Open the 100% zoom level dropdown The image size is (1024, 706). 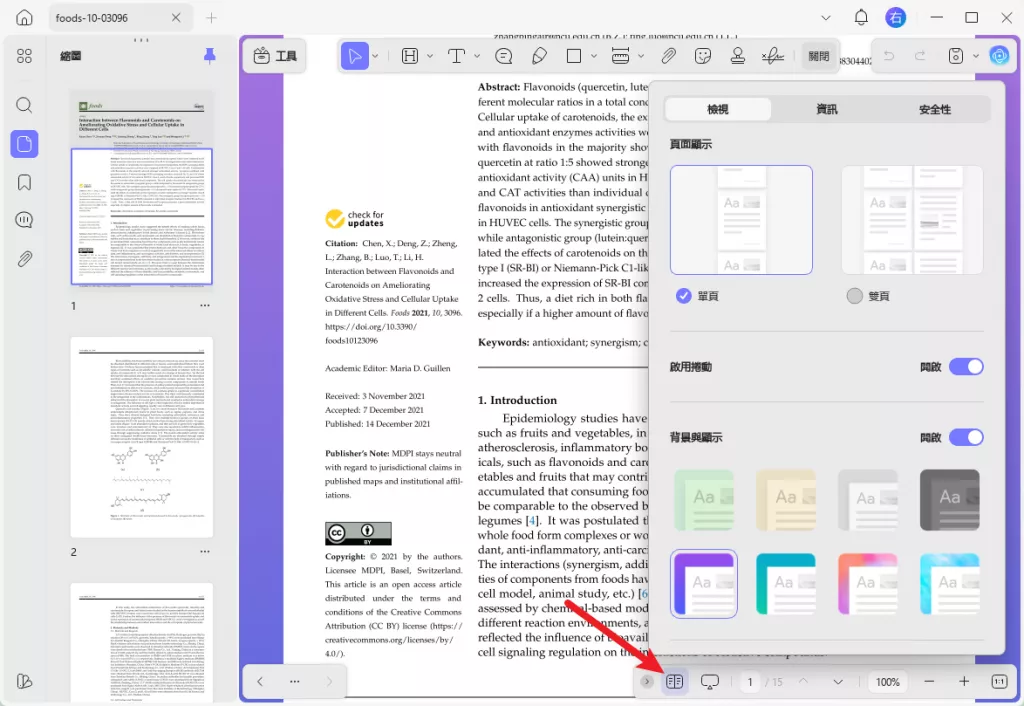pos(888,682)
